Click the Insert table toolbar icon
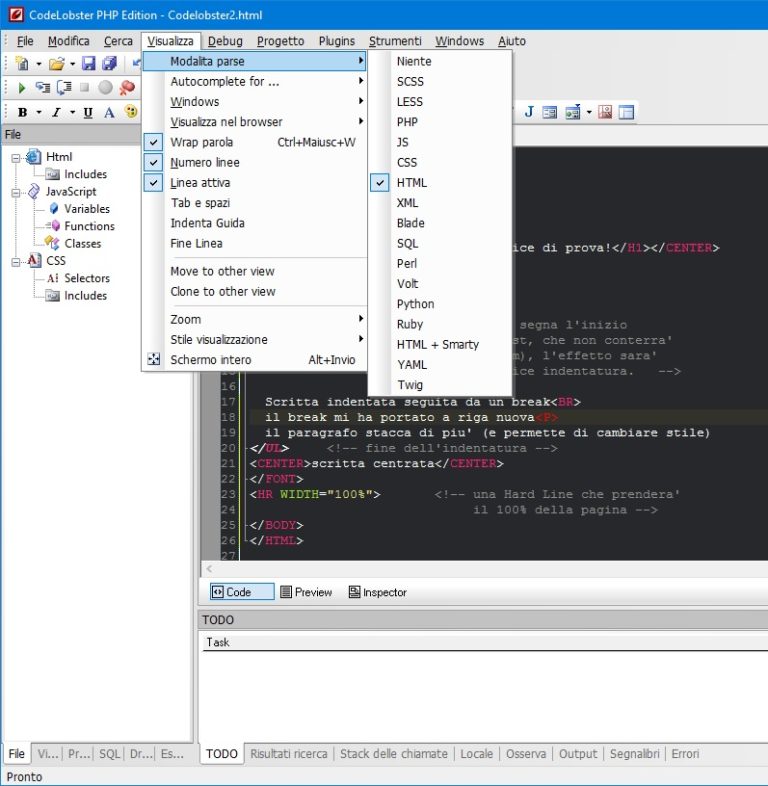This screenshot has height=786, width=768. click(626, 112)
